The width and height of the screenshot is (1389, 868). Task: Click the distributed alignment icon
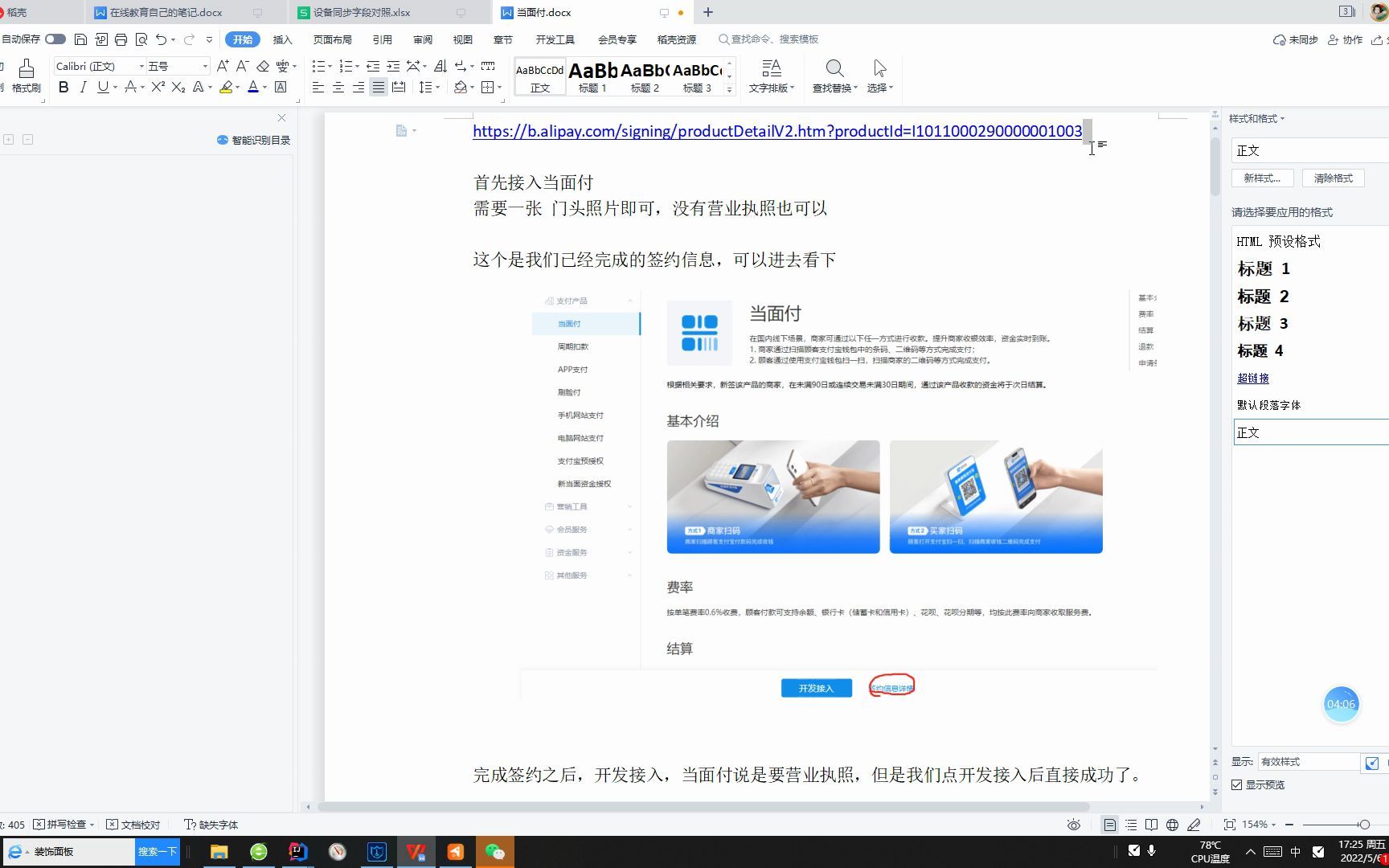[x=399, y=87]
